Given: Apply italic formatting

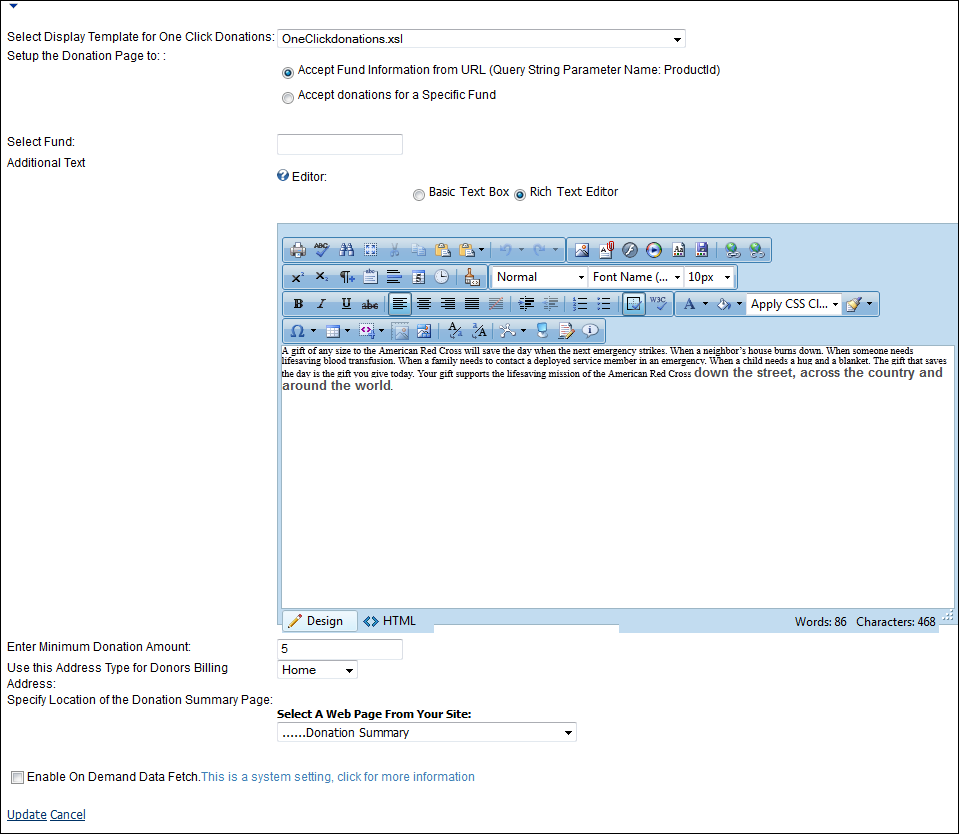Looking at the screenshot, I should 321,304.
